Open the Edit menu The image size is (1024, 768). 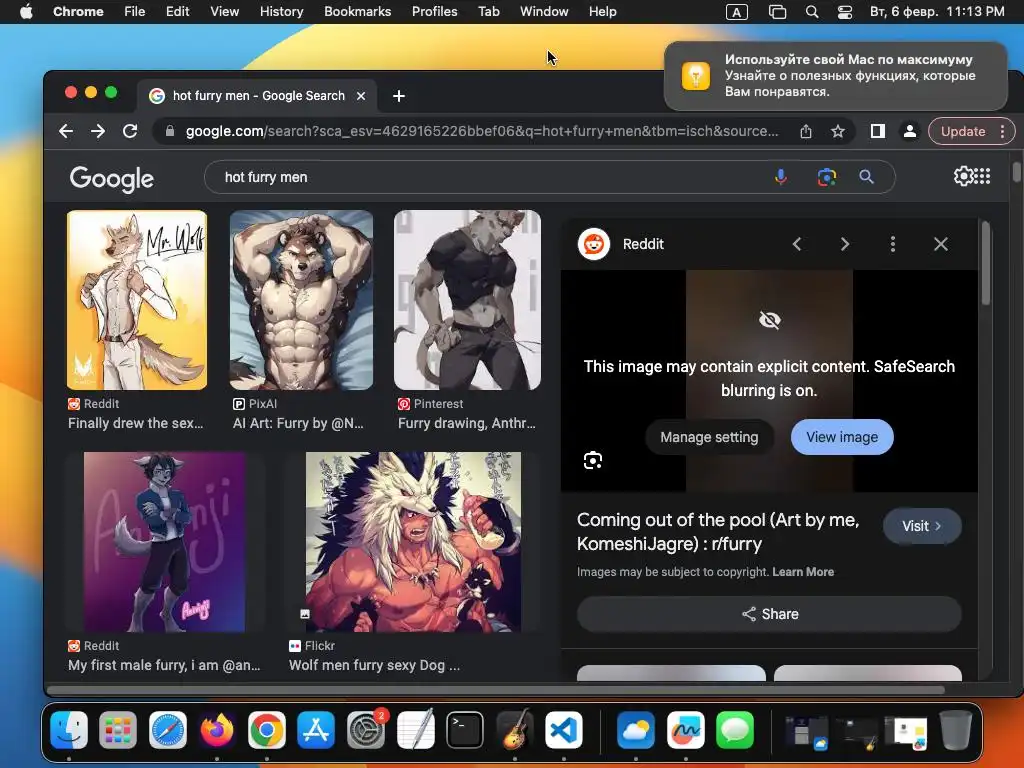178,12
